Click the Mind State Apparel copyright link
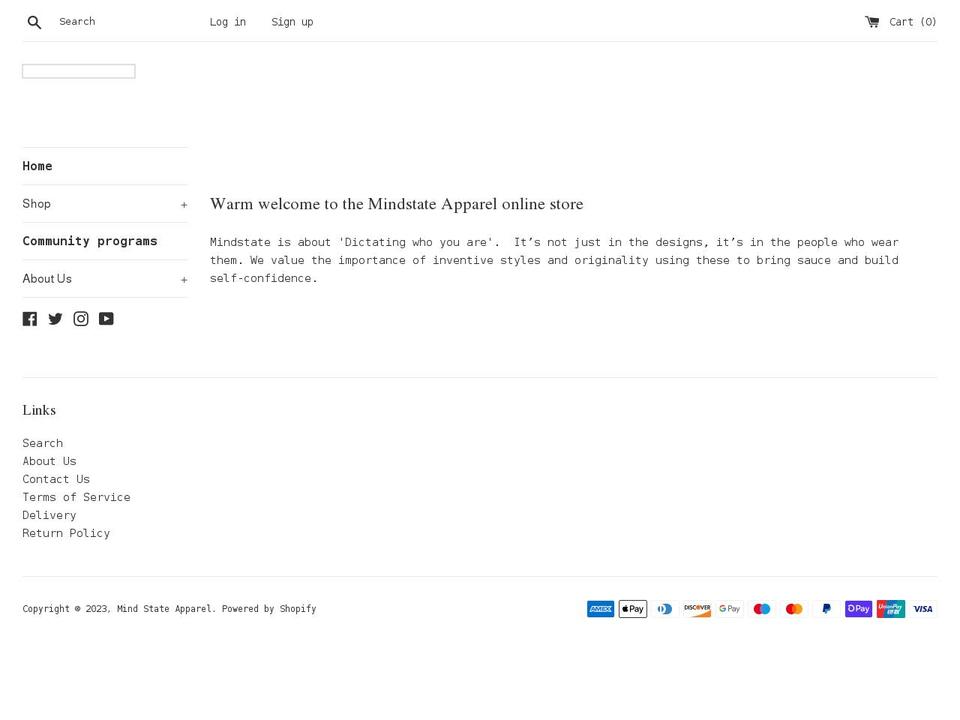The width and height of the screenshot is (960, 720). point(165,609)
